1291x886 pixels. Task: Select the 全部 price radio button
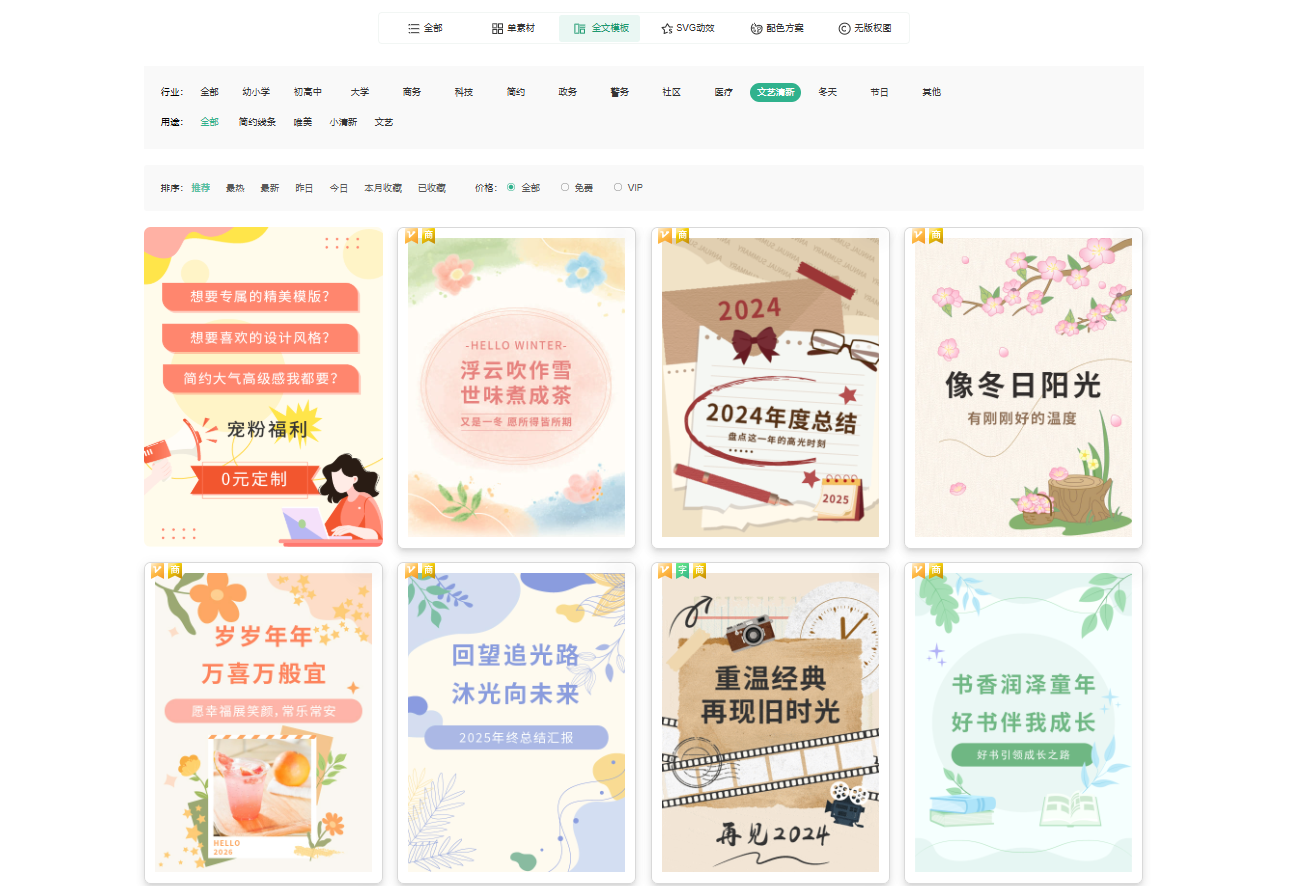511,187
